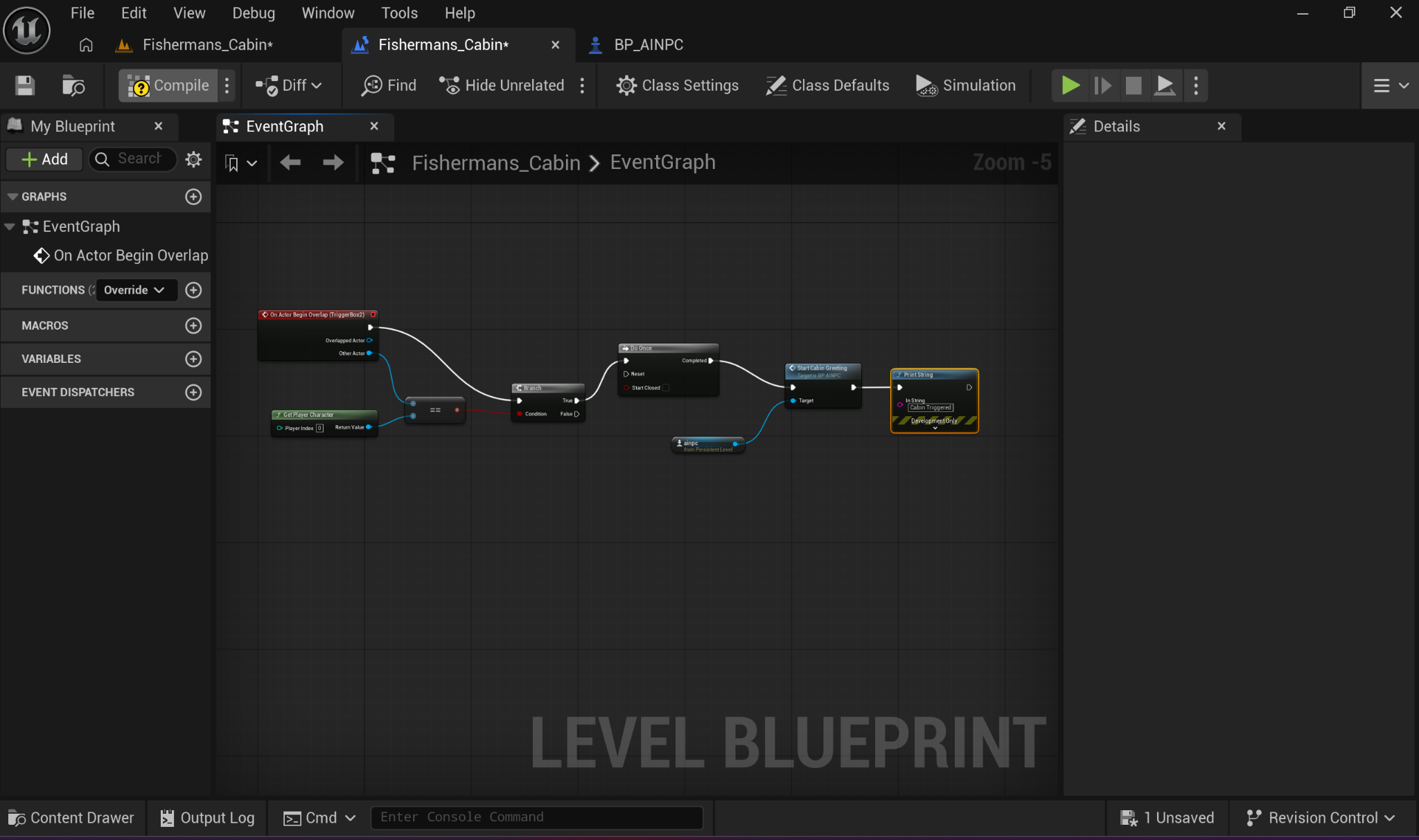Viewport: 1419px width, 840px height.
Task: Open the File menu
Action: pyautogui.click(x=82, y=13)
